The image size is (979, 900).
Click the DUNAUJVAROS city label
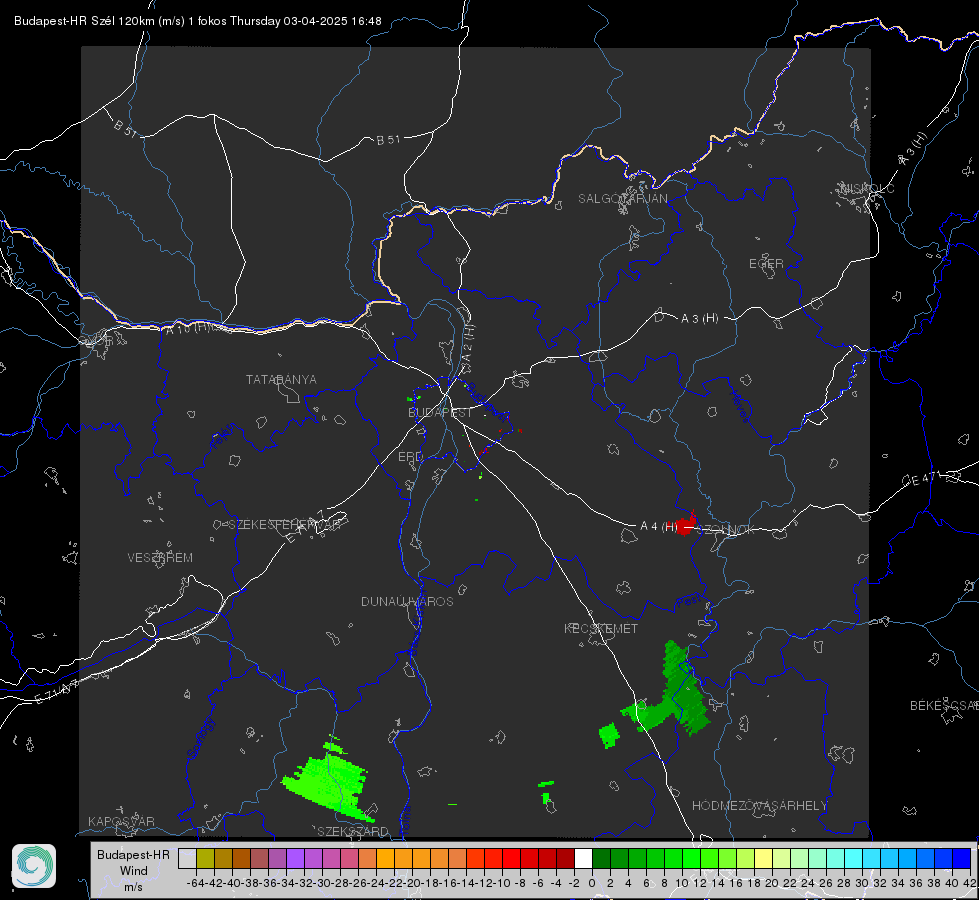coord(407,601)
